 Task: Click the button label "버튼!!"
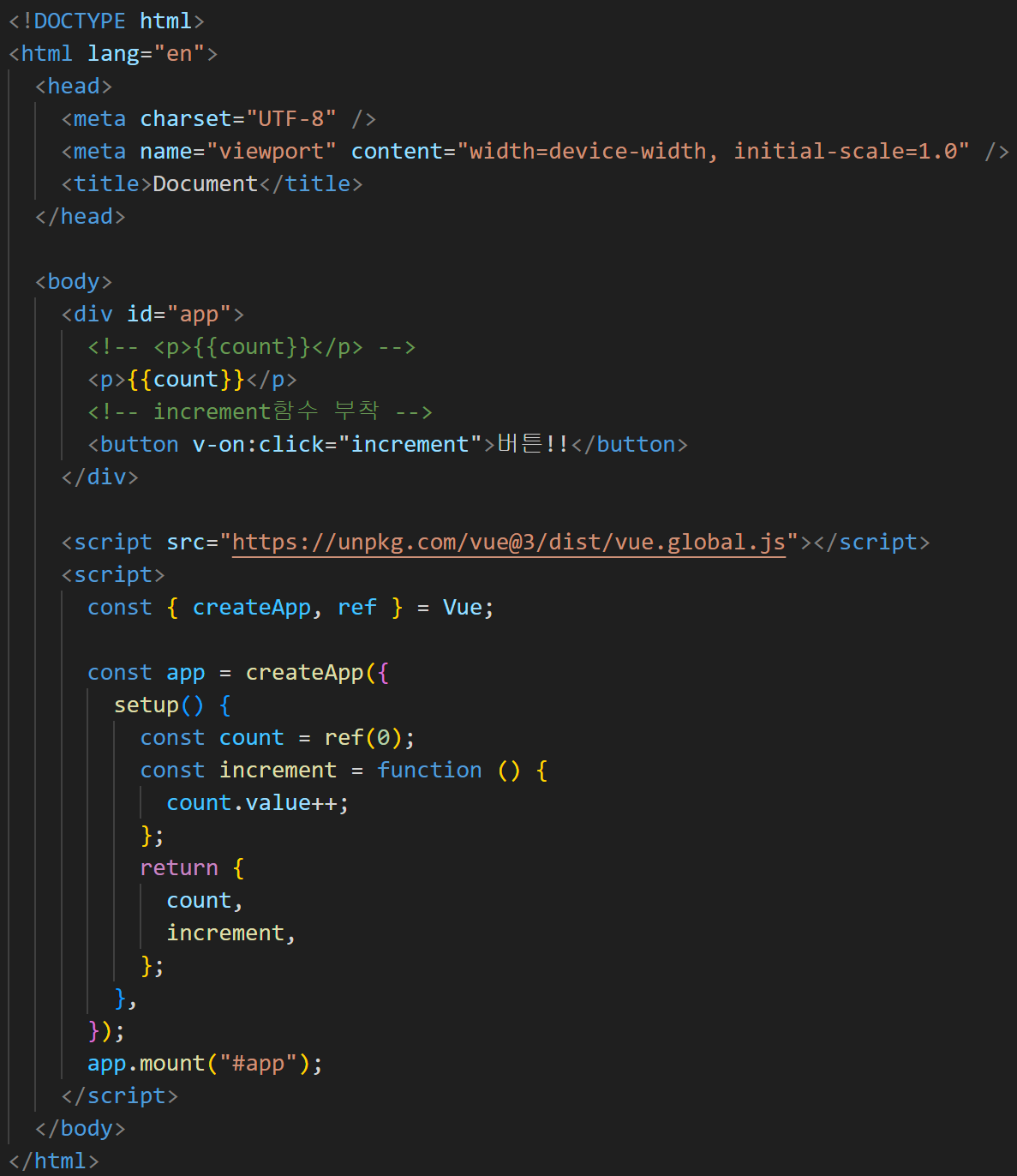[x=533, y=445]
